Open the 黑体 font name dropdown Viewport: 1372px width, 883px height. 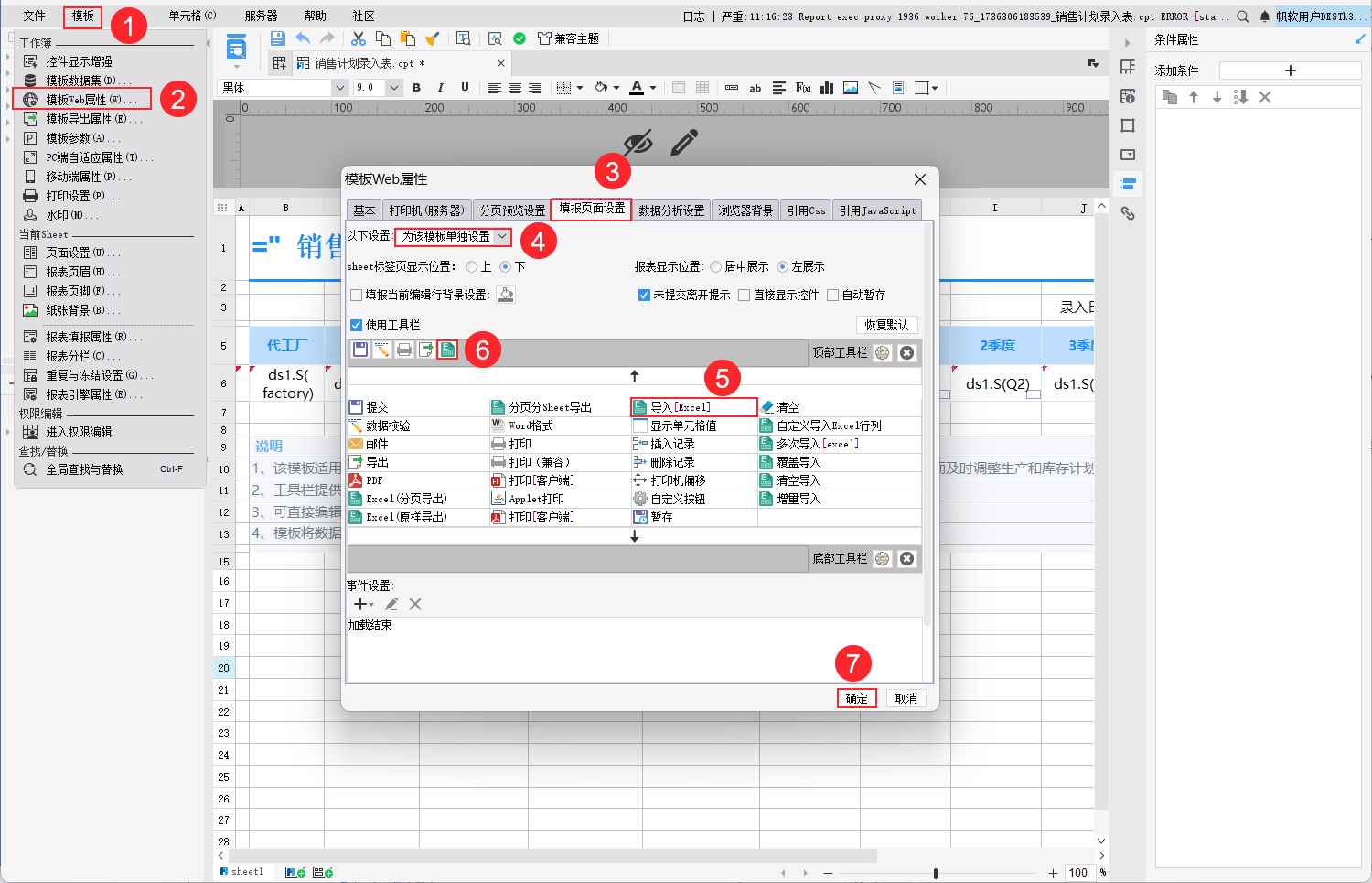(340, 88)
